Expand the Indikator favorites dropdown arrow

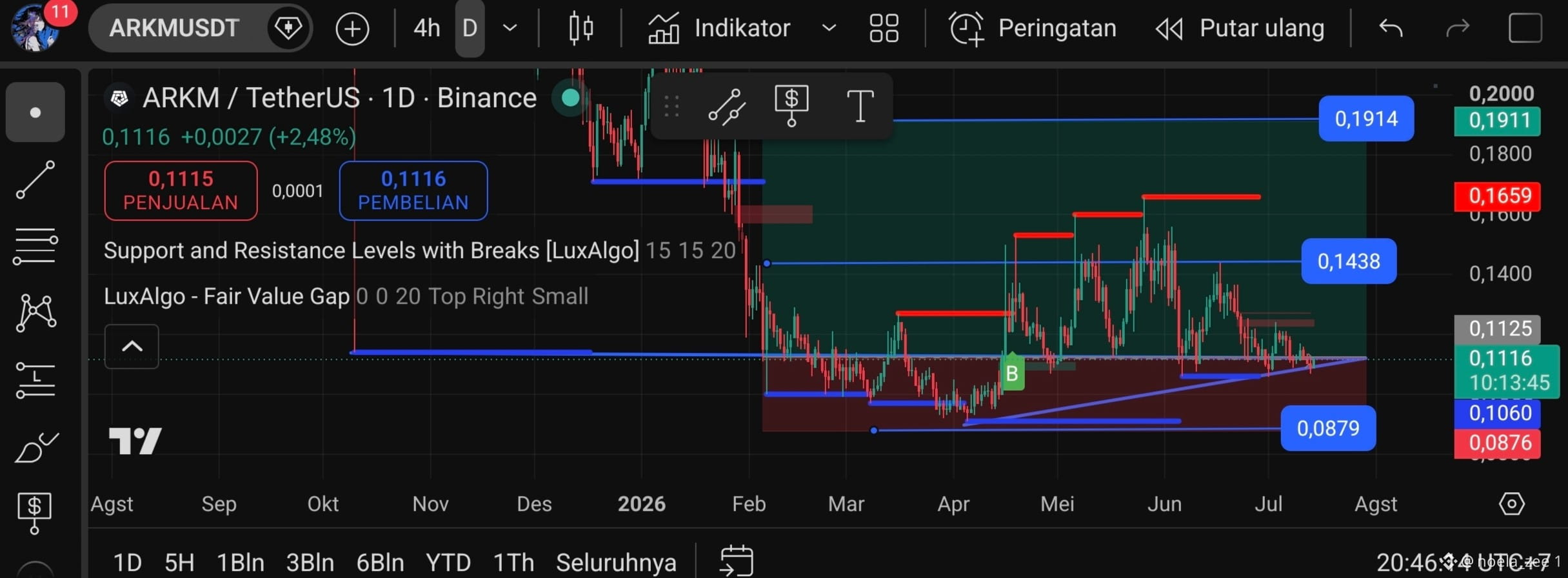[x=829, y=28]
